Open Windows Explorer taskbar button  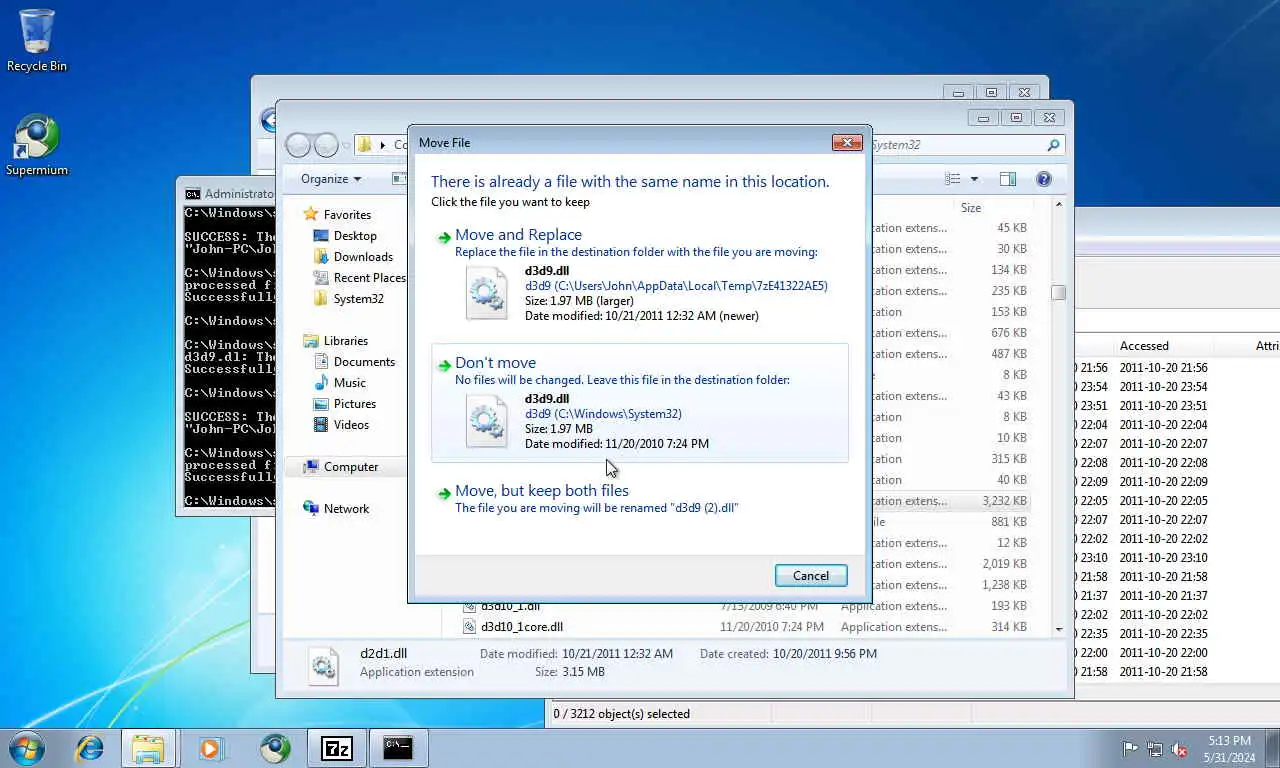click(148, 748)
